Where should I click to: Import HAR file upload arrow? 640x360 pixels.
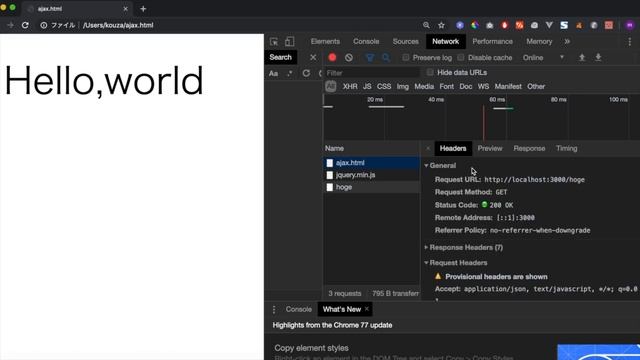point(582,58)
